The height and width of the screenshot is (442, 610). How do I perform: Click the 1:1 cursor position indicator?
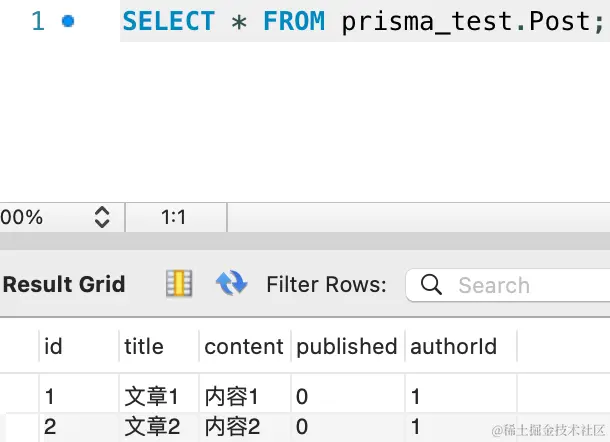[x=174, y=217]
